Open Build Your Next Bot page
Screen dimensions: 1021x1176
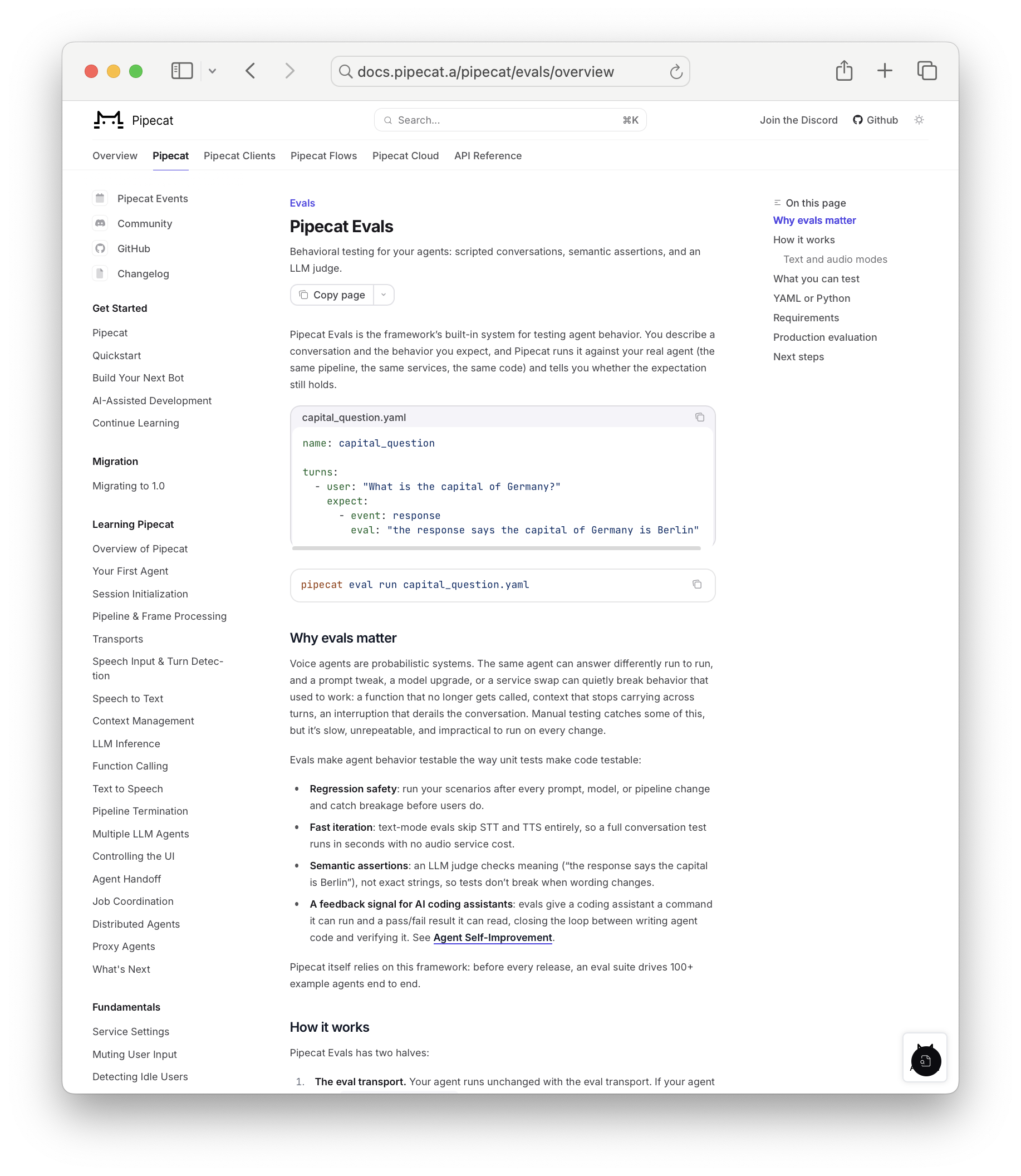point(138,377)
